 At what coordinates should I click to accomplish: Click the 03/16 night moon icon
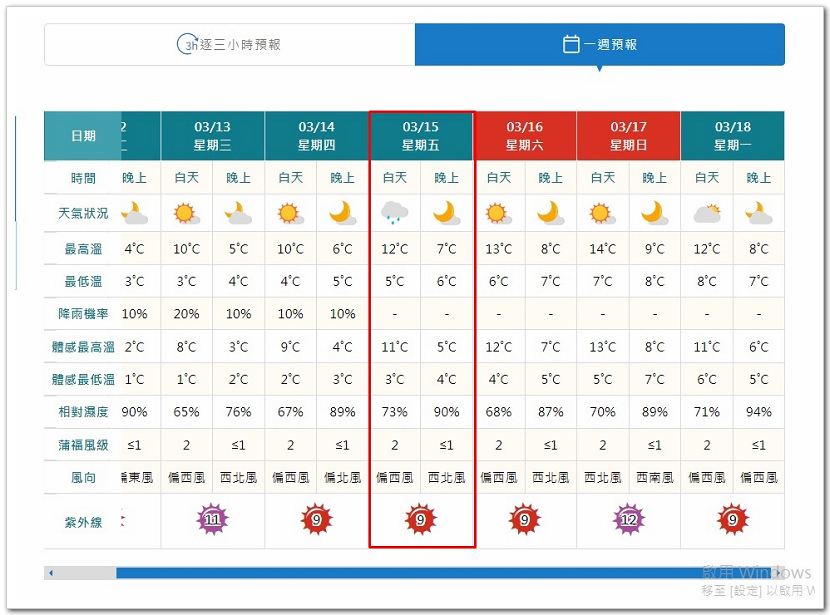coord(550,213)
